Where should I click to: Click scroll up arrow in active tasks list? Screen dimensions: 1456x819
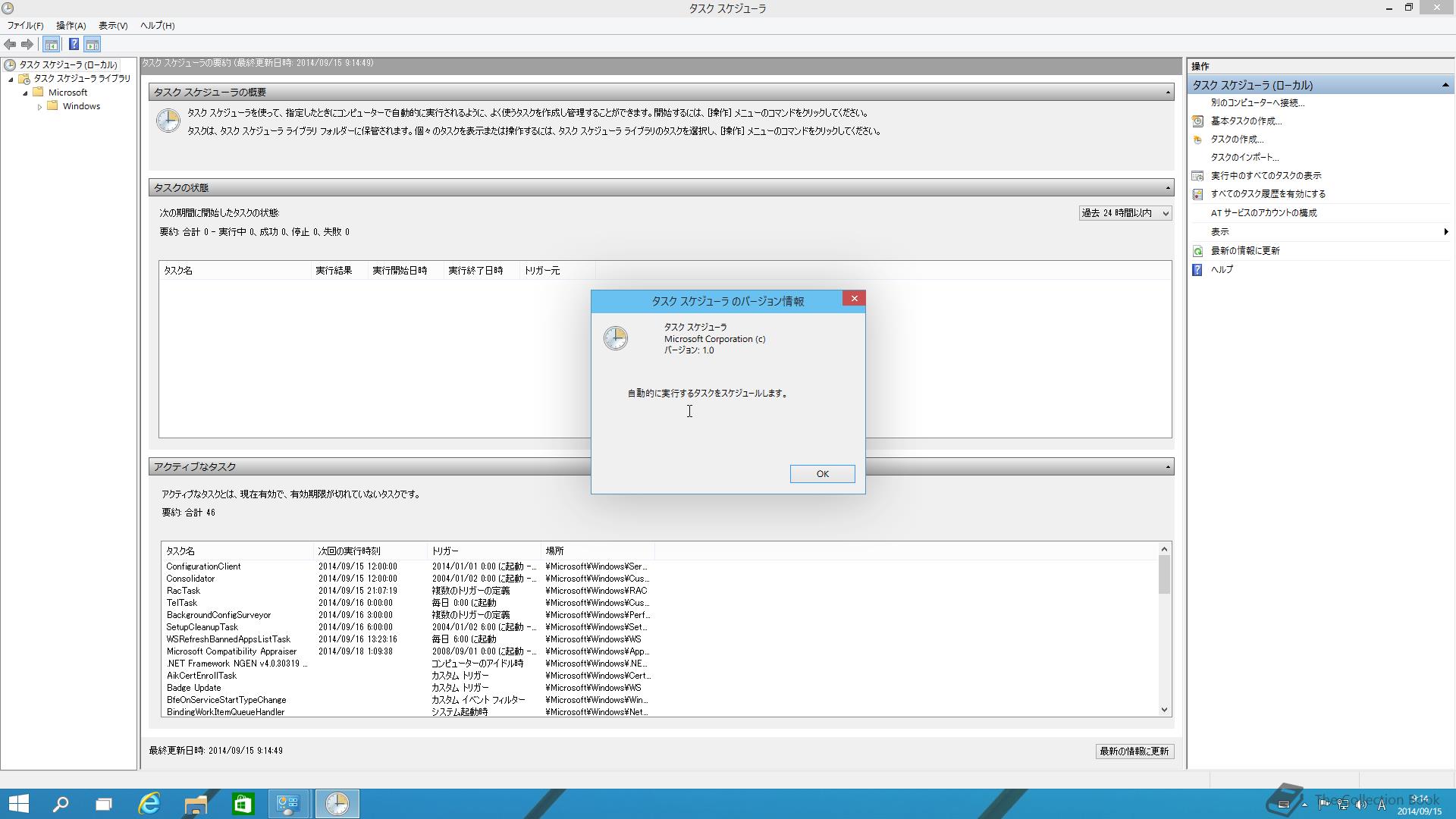(x=1164, y=549)
